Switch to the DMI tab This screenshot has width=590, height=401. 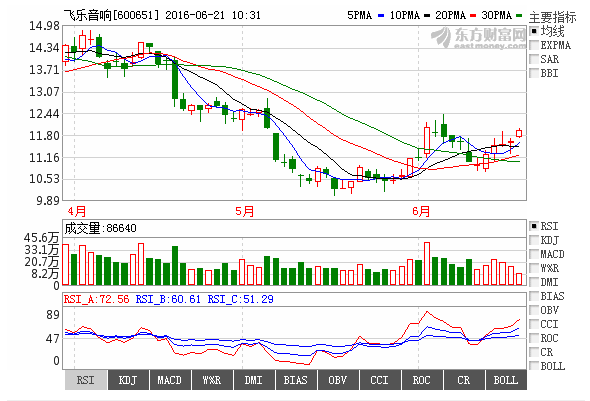[254, 380]
